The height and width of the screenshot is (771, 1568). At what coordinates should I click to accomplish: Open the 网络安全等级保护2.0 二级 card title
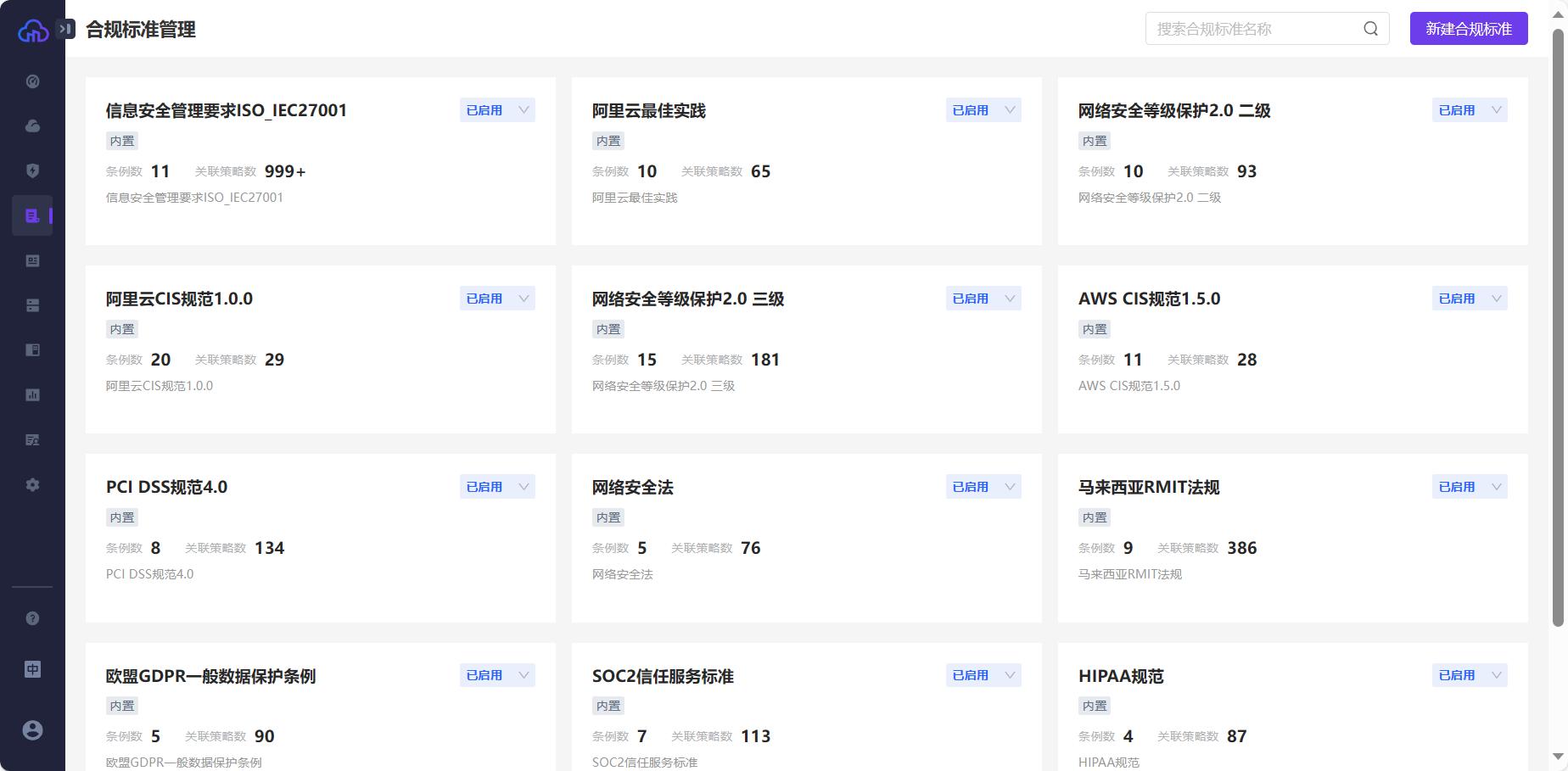1174,110
